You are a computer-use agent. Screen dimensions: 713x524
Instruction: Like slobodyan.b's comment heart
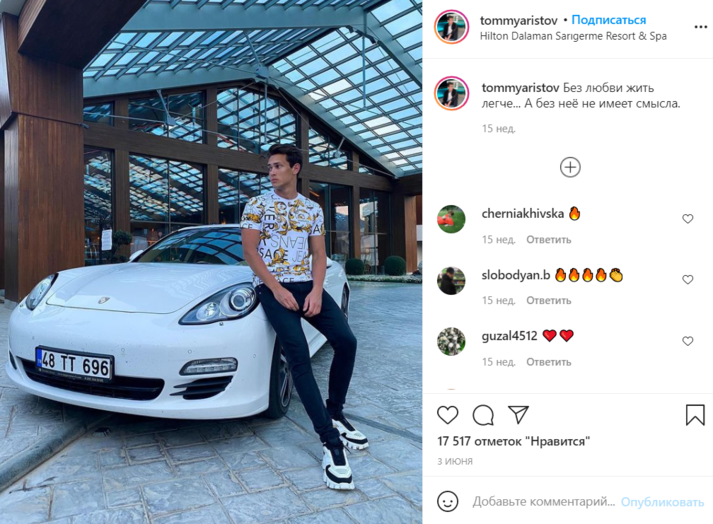coord(688,279)
